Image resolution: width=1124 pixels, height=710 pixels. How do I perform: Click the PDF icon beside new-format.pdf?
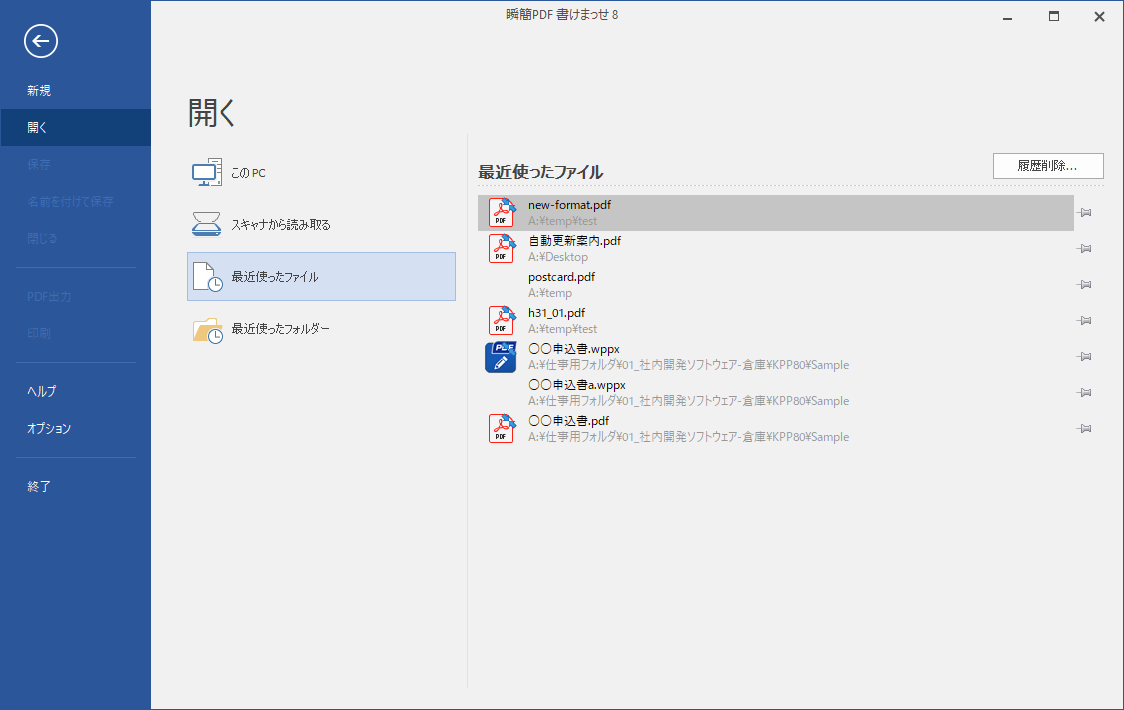click(502, 212)
